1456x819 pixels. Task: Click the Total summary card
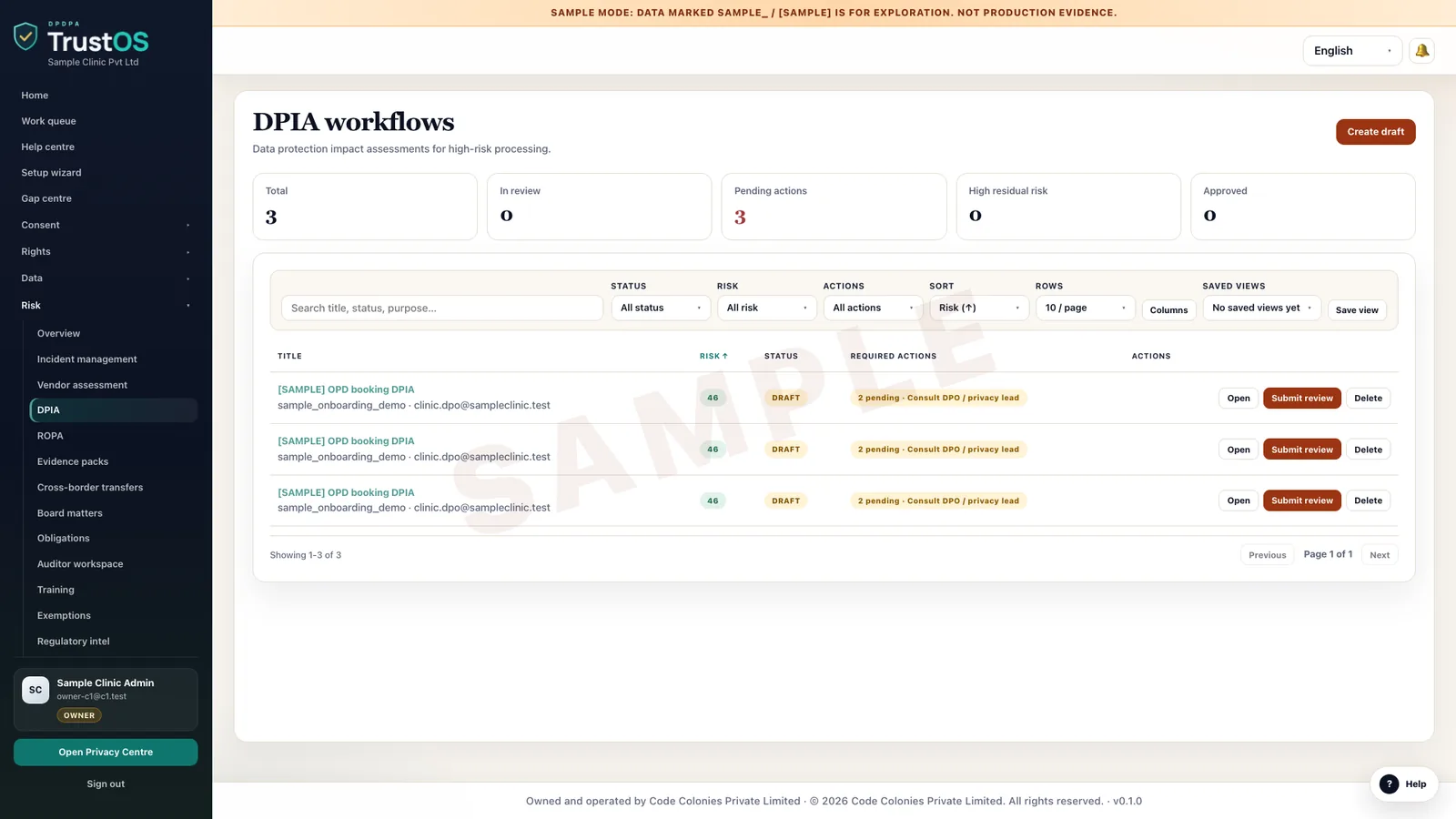(365, 207)
